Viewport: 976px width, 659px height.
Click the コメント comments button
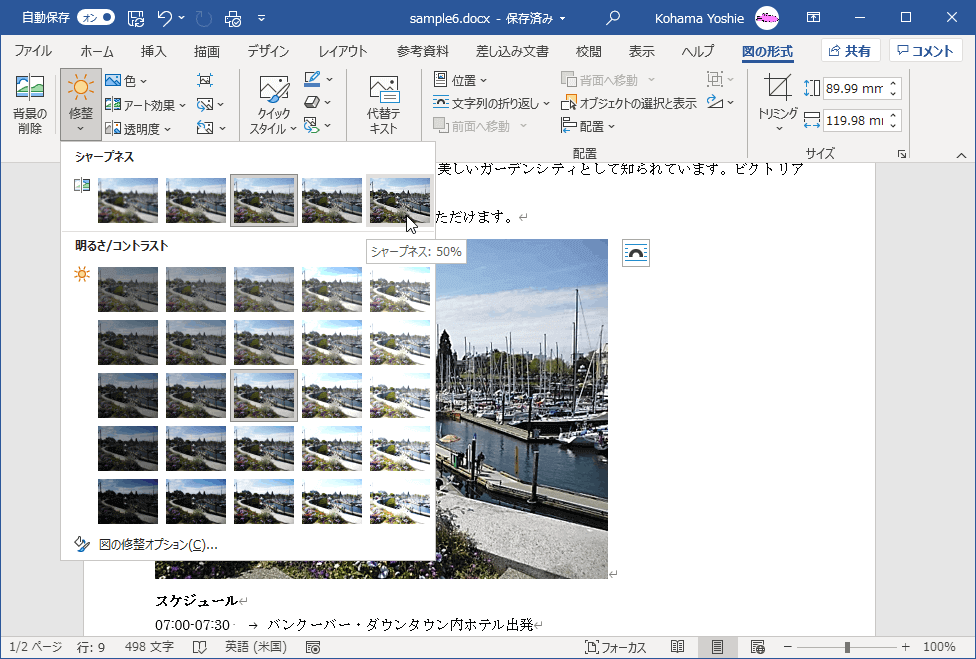coord(925,51)
